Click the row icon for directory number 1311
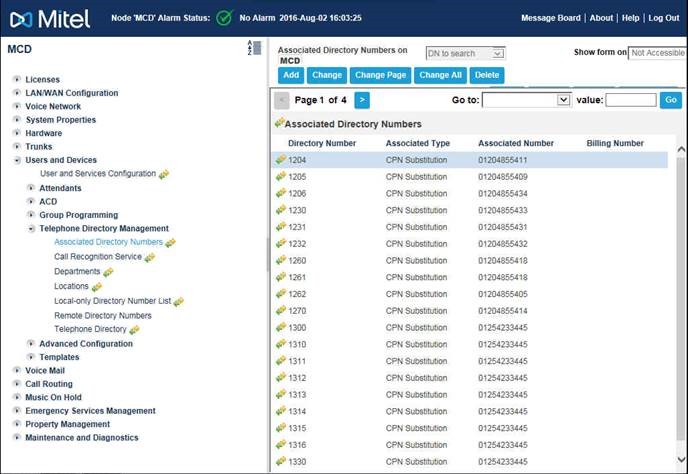The width and height of the screenshot is (688, 474). (x=281, y=361)
